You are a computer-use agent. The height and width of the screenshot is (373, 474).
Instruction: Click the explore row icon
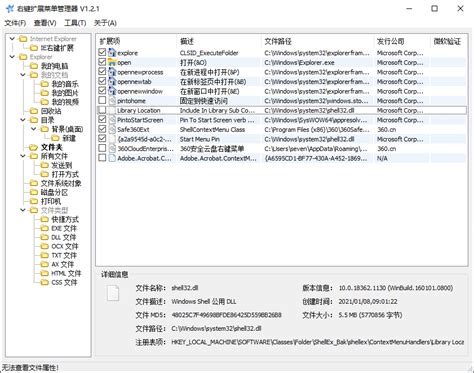coord(112,53)
